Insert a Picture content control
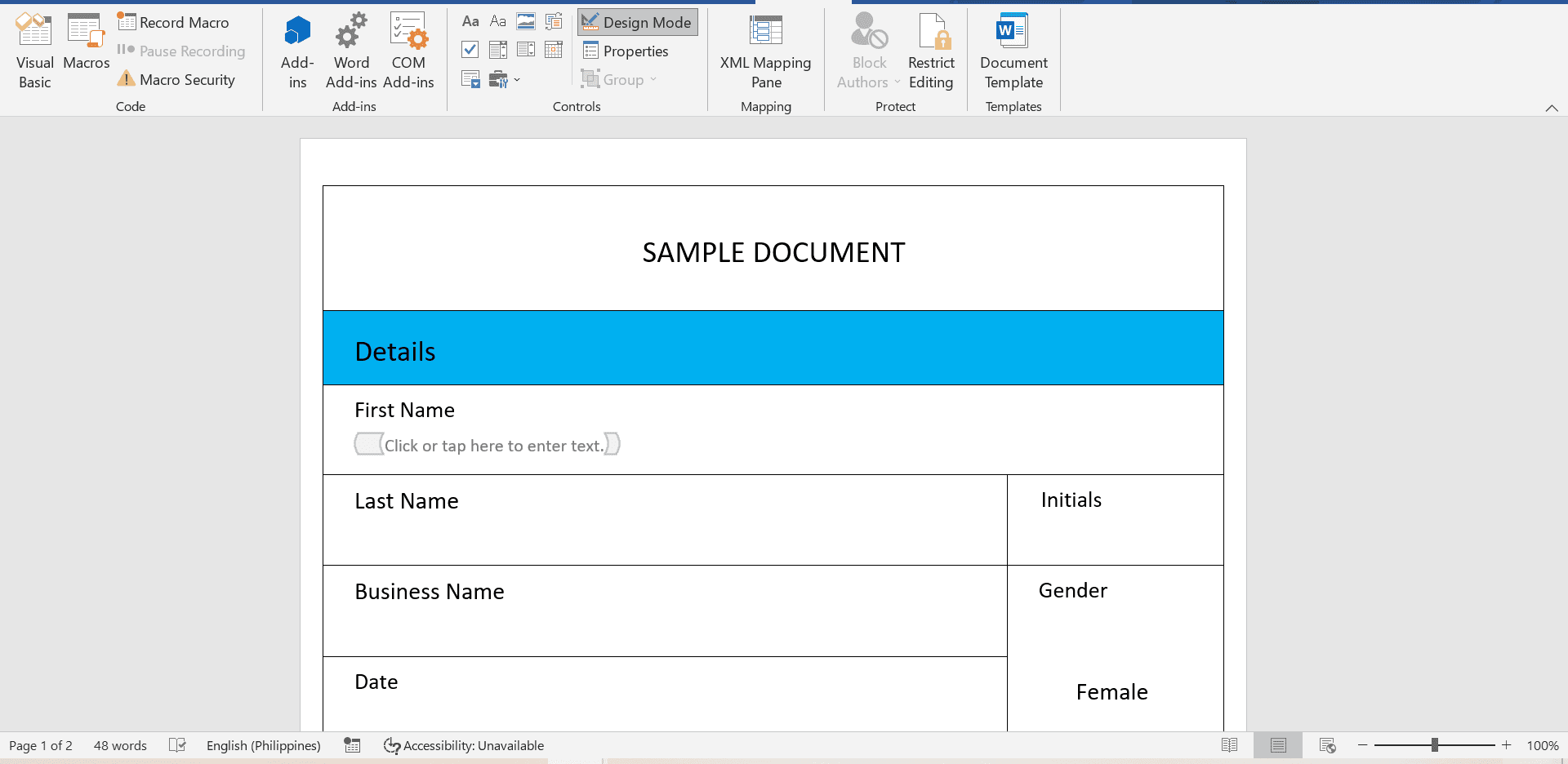This screenshot has width=1568, height=764. (526, 22)
